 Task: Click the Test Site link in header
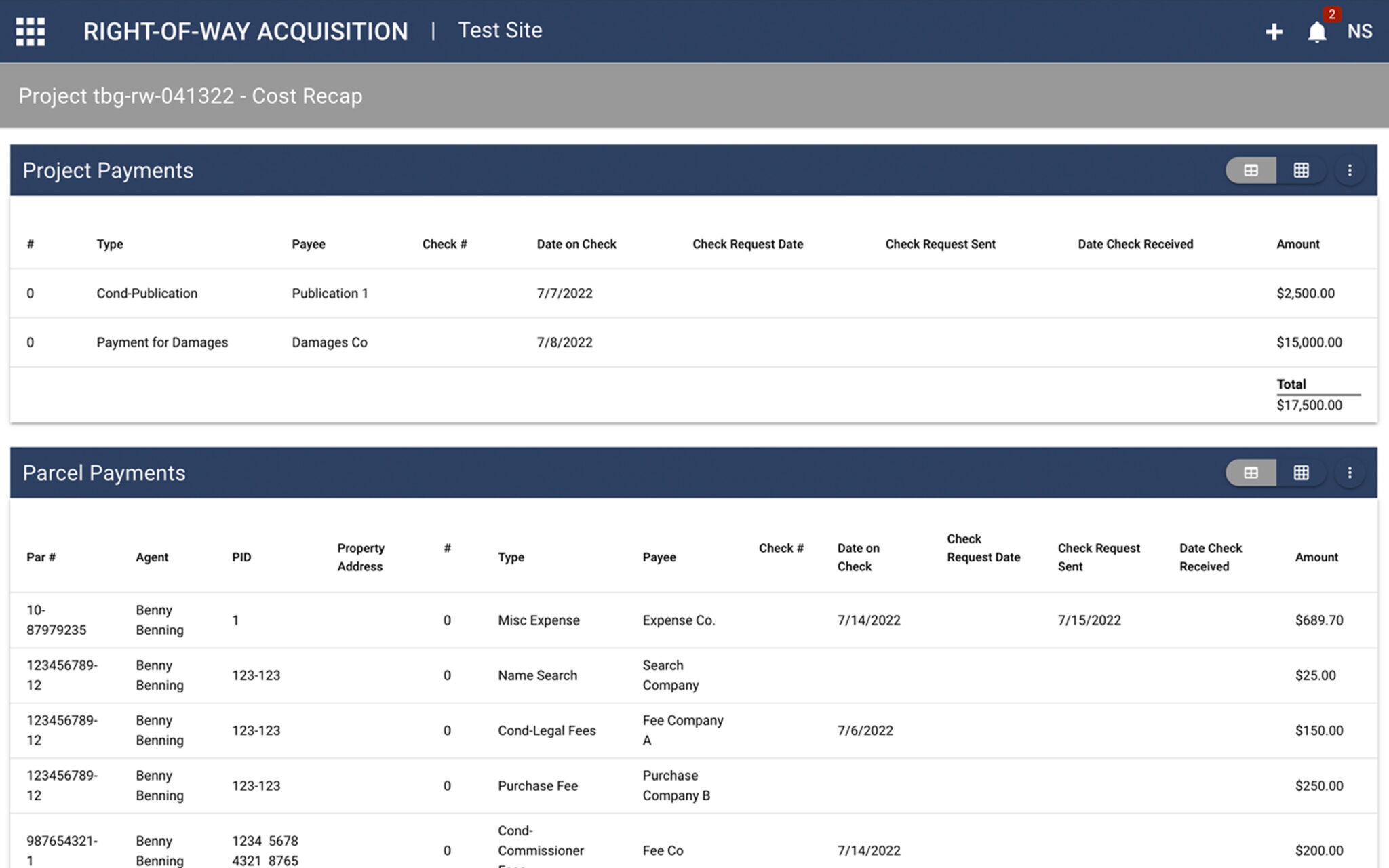tap(500, 31)
